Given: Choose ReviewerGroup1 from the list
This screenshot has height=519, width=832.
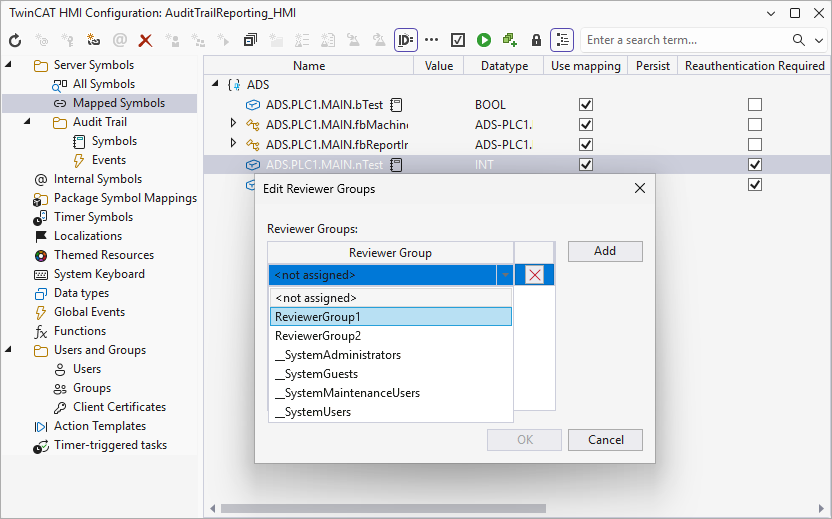Looking at the screenshot, I should [391, 317].
